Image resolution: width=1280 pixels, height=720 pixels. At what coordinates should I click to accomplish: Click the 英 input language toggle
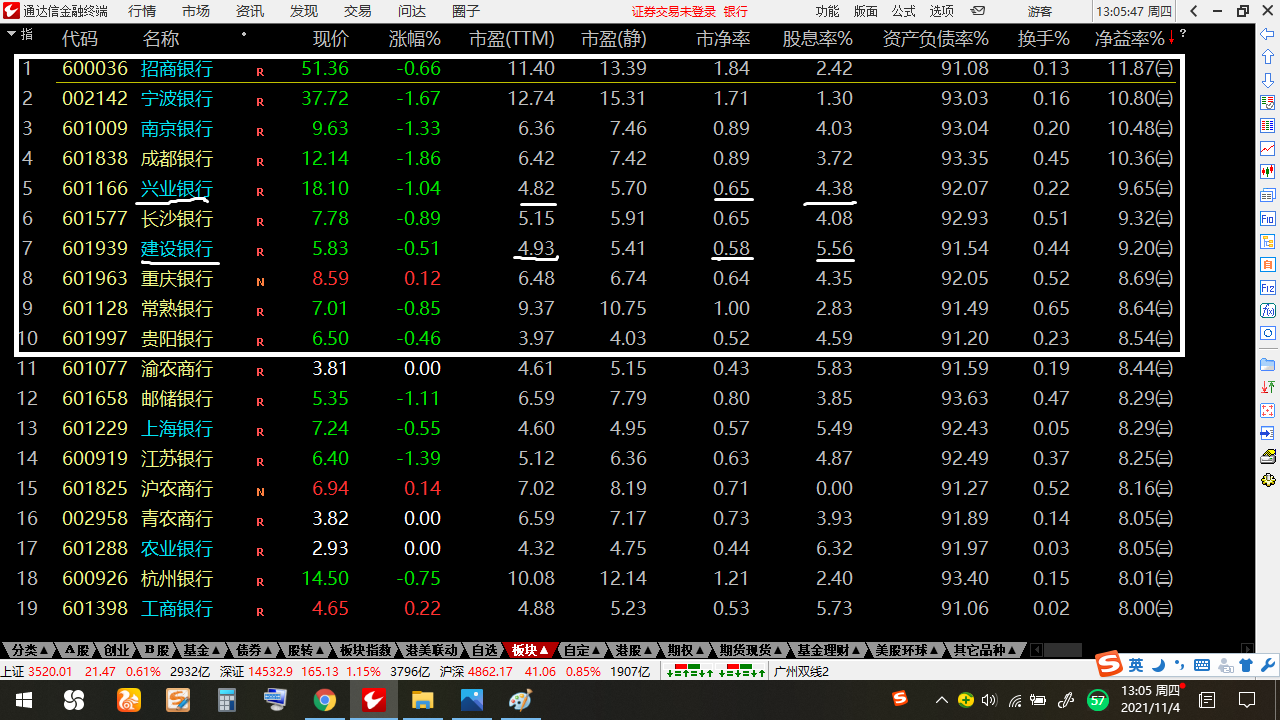coord(1137,665)
